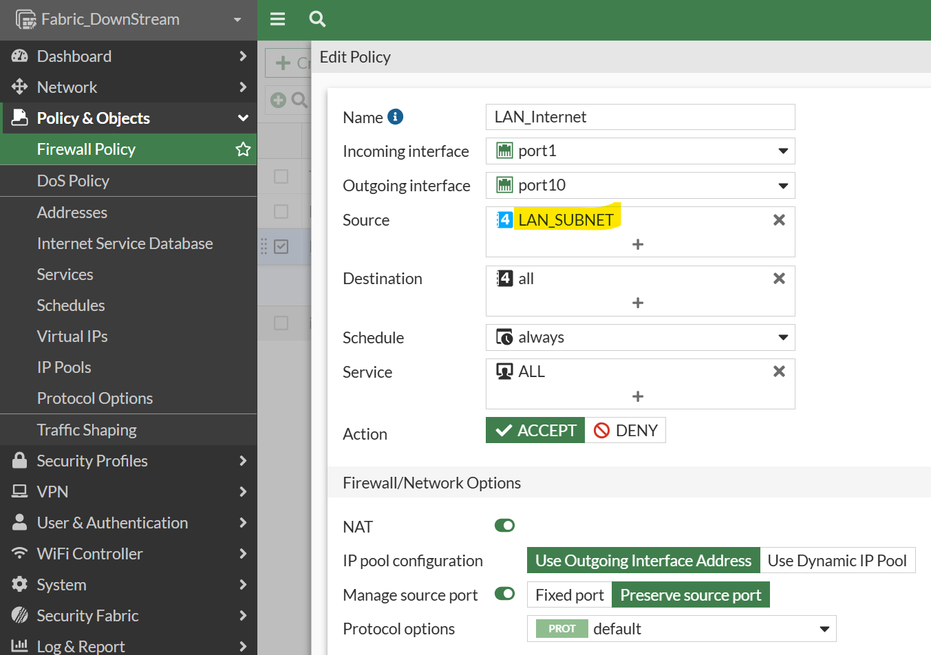Click the info icon next to the Name label
The image size is (931, 655).
pos(395,117)
